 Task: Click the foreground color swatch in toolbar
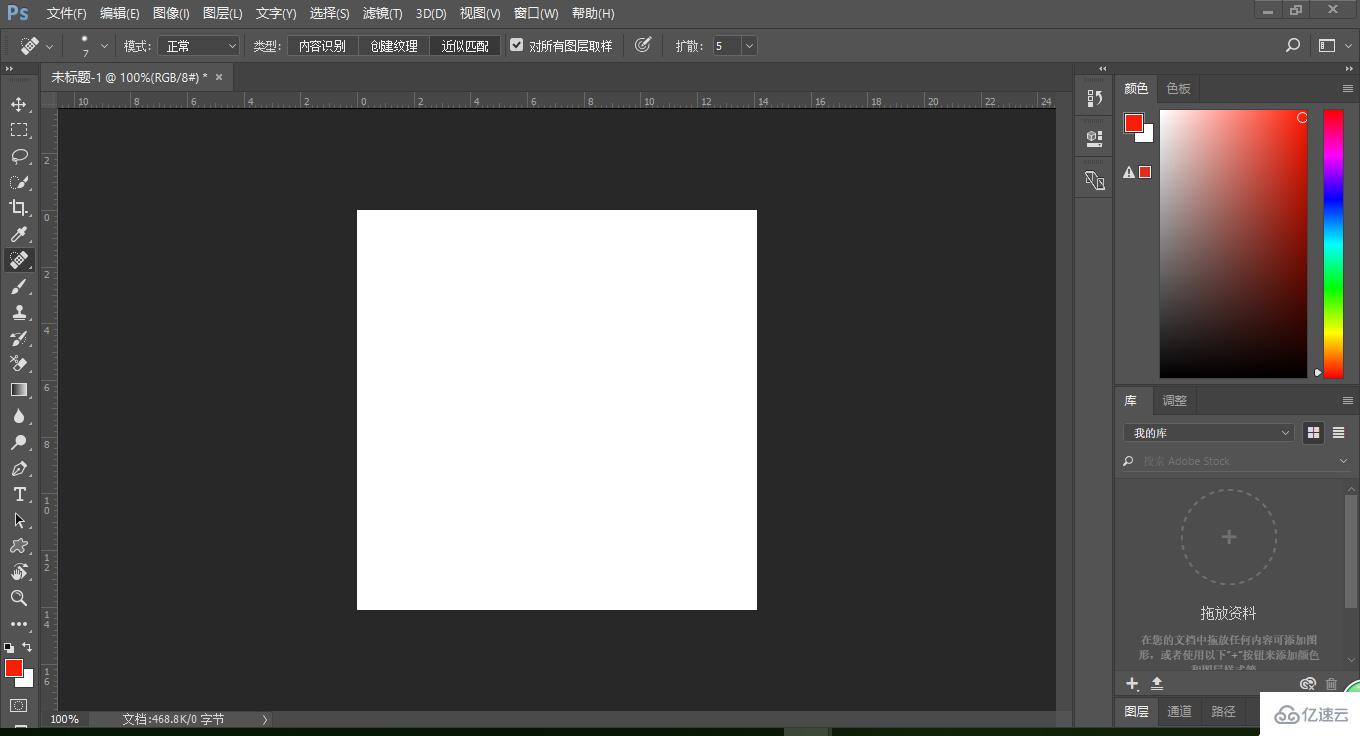pyautogui.click(x=13, y=668)
